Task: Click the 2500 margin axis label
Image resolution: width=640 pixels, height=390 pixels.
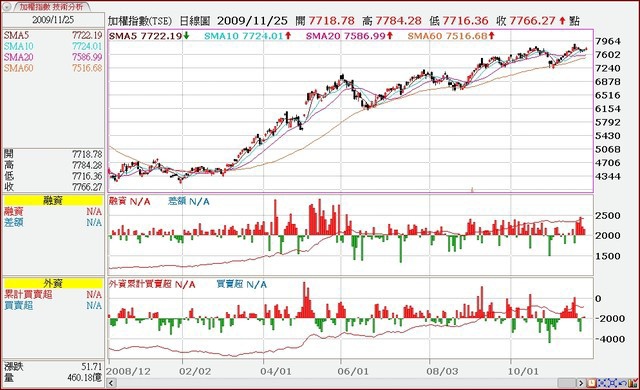Action: pyautogui.click(x=608, y=215)
